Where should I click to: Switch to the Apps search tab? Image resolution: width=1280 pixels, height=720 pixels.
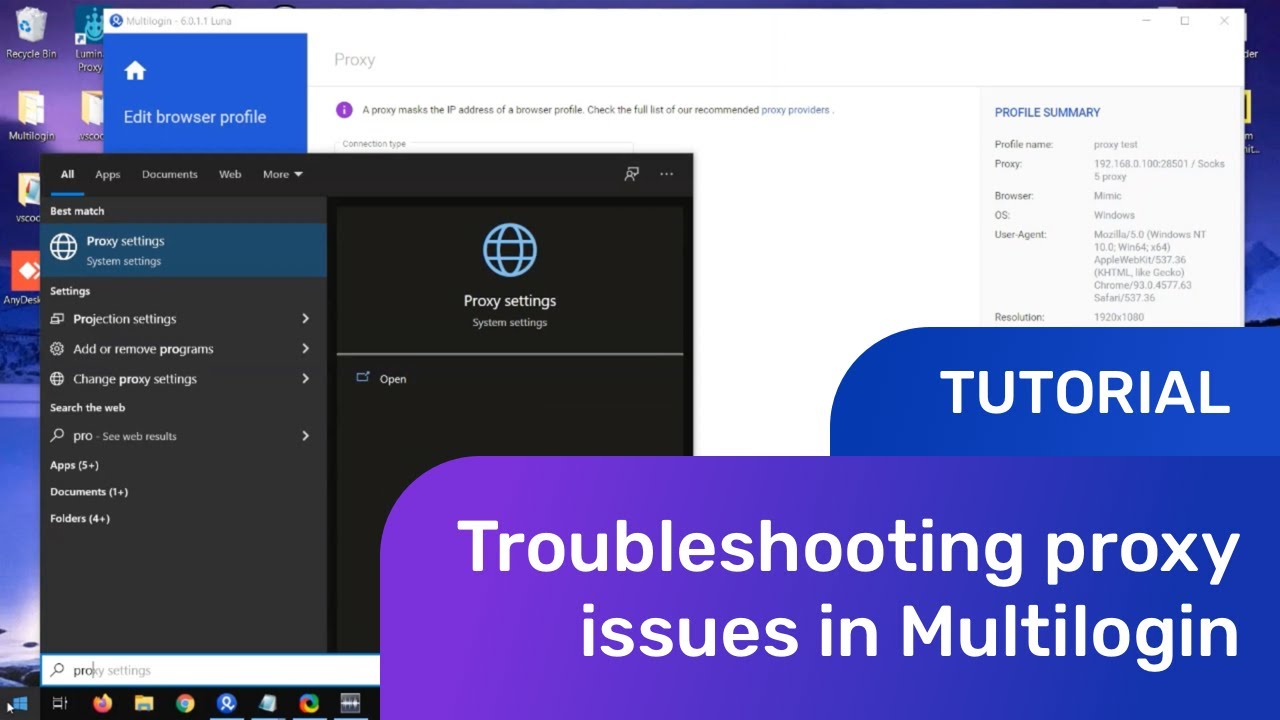pyautogui.click(x=107, y=174)
